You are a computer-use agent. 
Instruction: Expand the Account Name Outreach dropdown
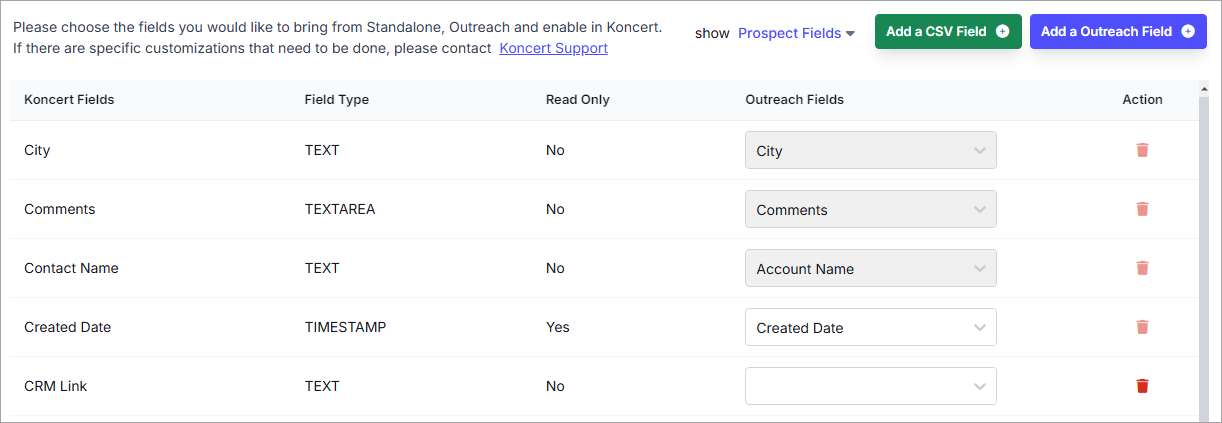tap(871, 269)
